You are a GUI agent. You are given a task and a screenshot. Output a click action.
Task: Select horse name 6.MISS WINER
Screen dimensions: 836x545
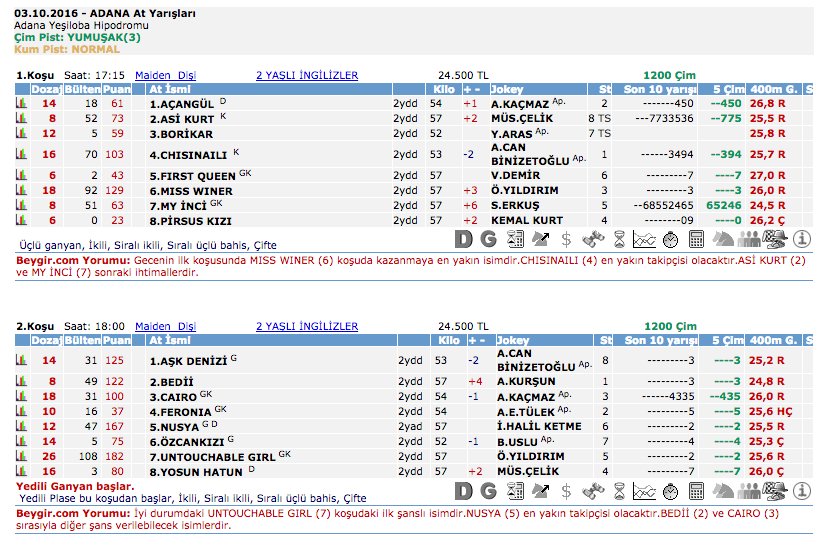coord(191,190)
